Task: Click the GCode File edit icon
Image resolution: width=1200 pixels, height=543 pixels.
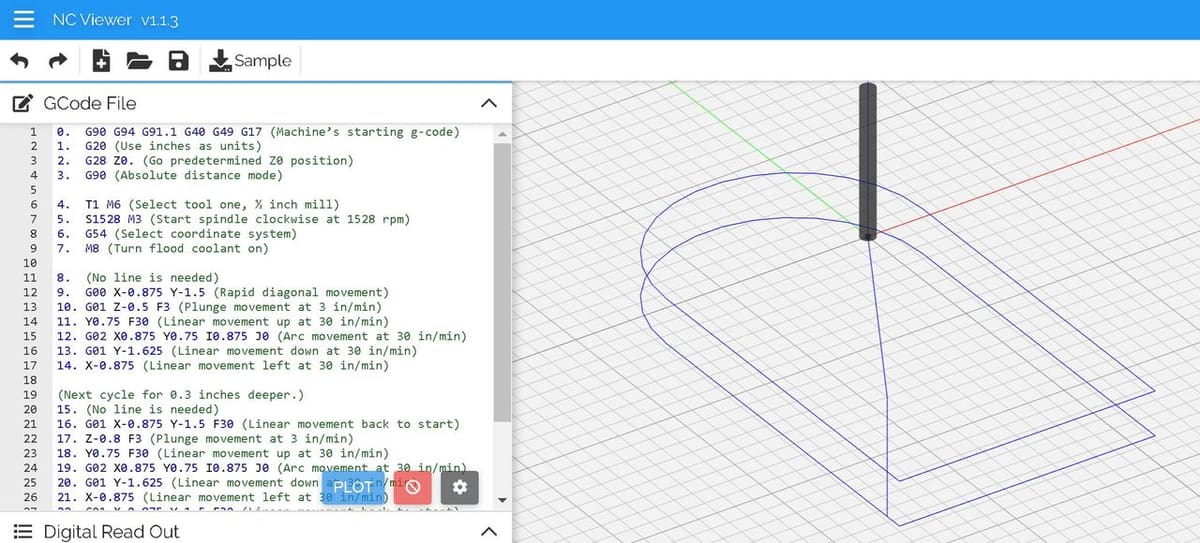Action: (x=20, y=103)
